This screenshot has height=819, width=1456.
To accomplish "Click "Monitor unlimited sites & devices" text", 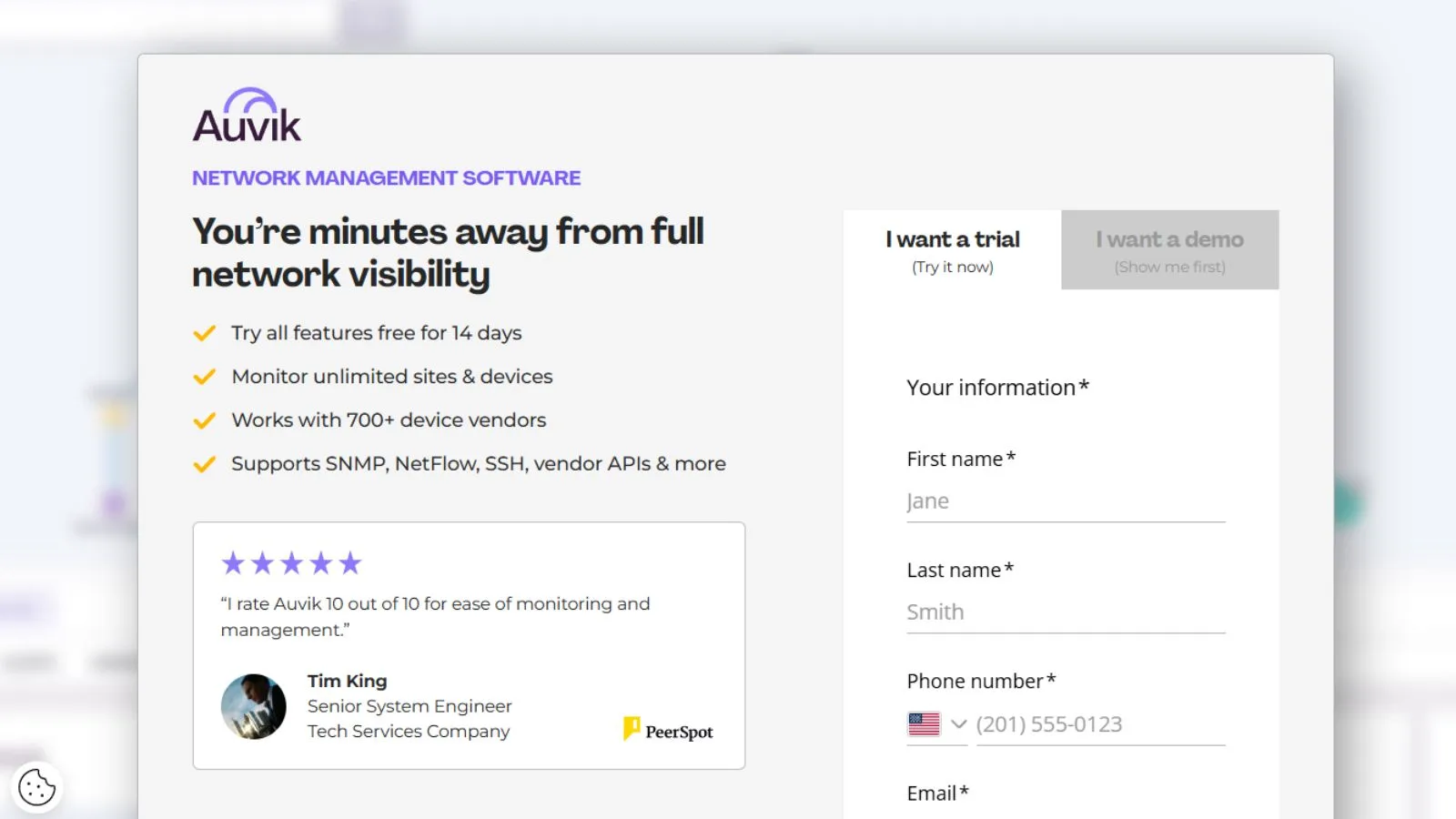I will (392, 377).
